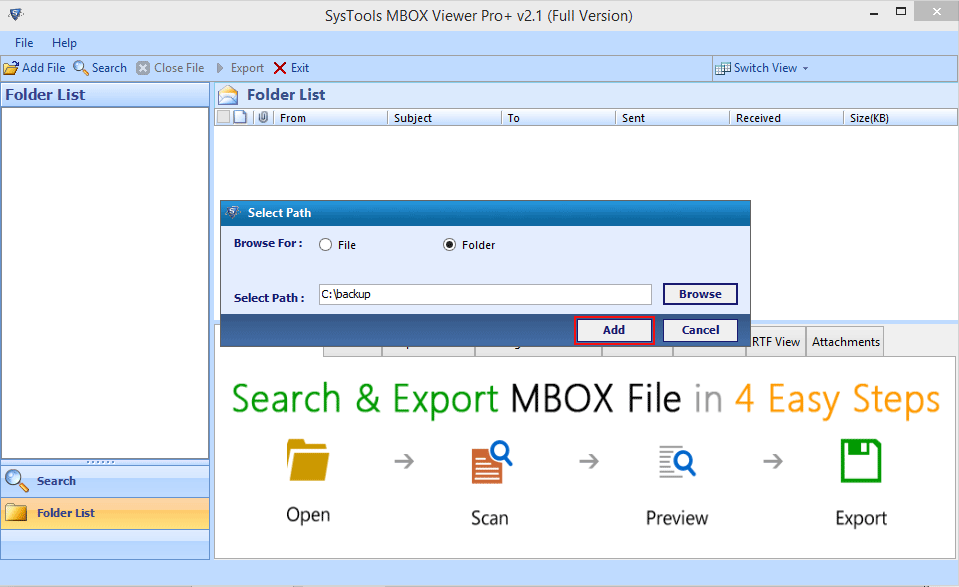Image resolution: width=959 pixels, height=587 pixels.
Task: Toggle the select-all checkbox in the column header
Action: pos(223,117)
